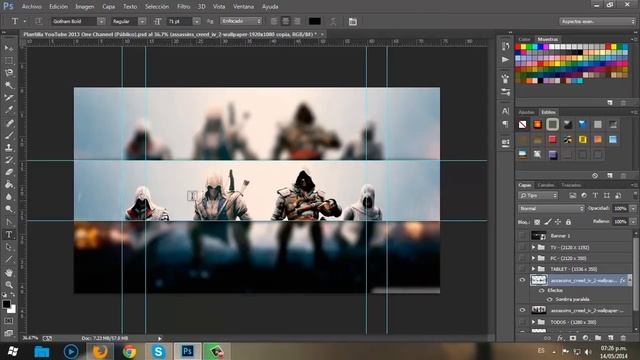Click the black text color swatch

click(x=315, y=21)
